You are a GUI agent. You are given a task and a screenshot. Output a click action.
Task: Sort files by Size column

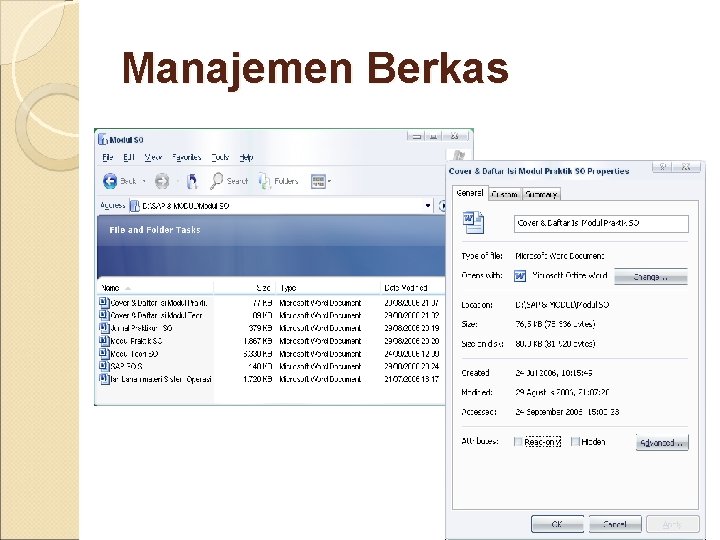point(244,288)
